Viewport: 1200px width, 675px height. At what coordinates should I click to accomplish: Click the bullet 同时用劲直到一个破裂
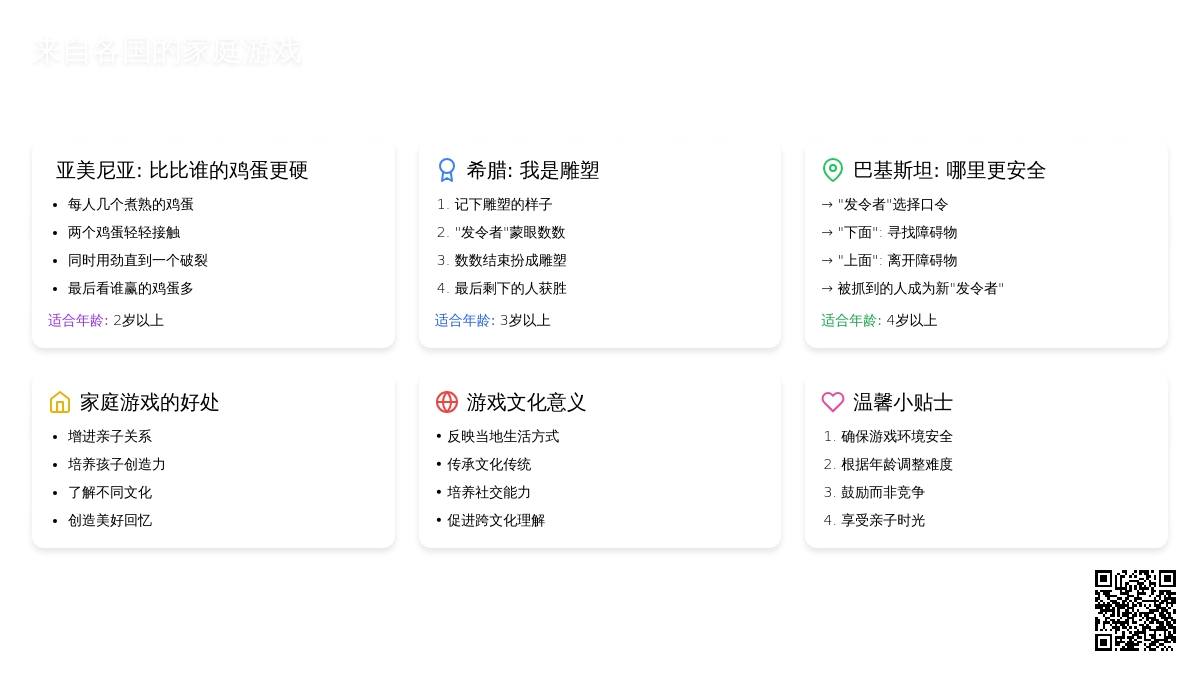coord(138,260)
